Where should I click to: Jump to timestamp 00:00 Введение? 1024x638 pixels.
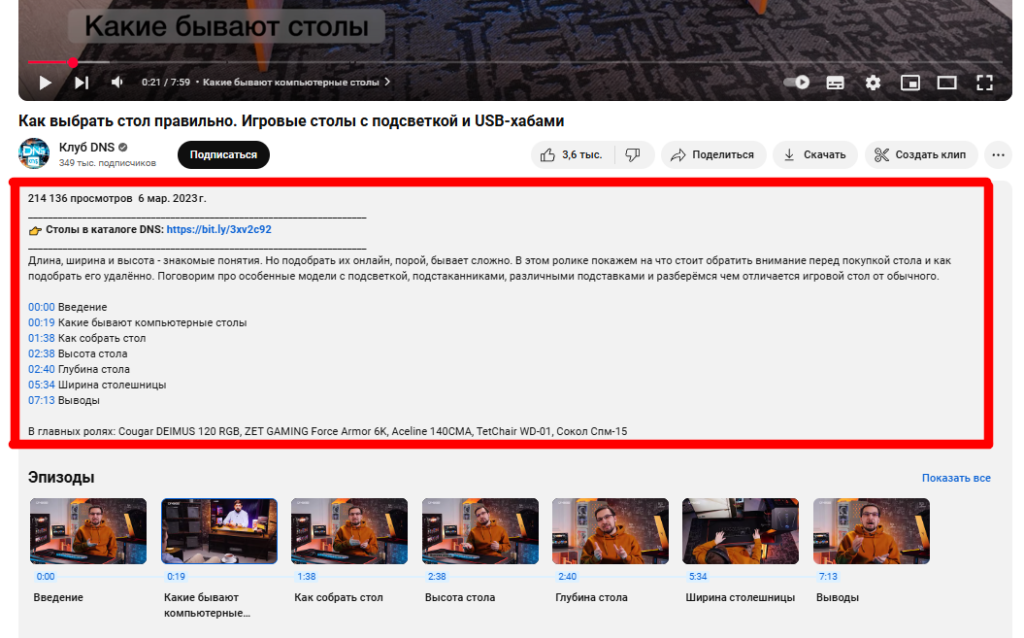tap(41, 307)
